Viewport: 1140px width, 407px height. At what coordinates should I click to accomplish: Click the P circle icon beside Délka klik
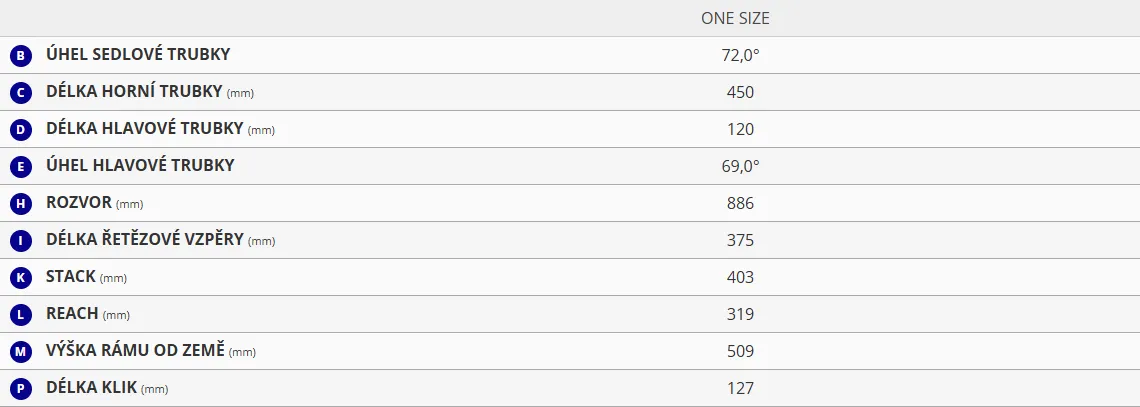point(21,390)
